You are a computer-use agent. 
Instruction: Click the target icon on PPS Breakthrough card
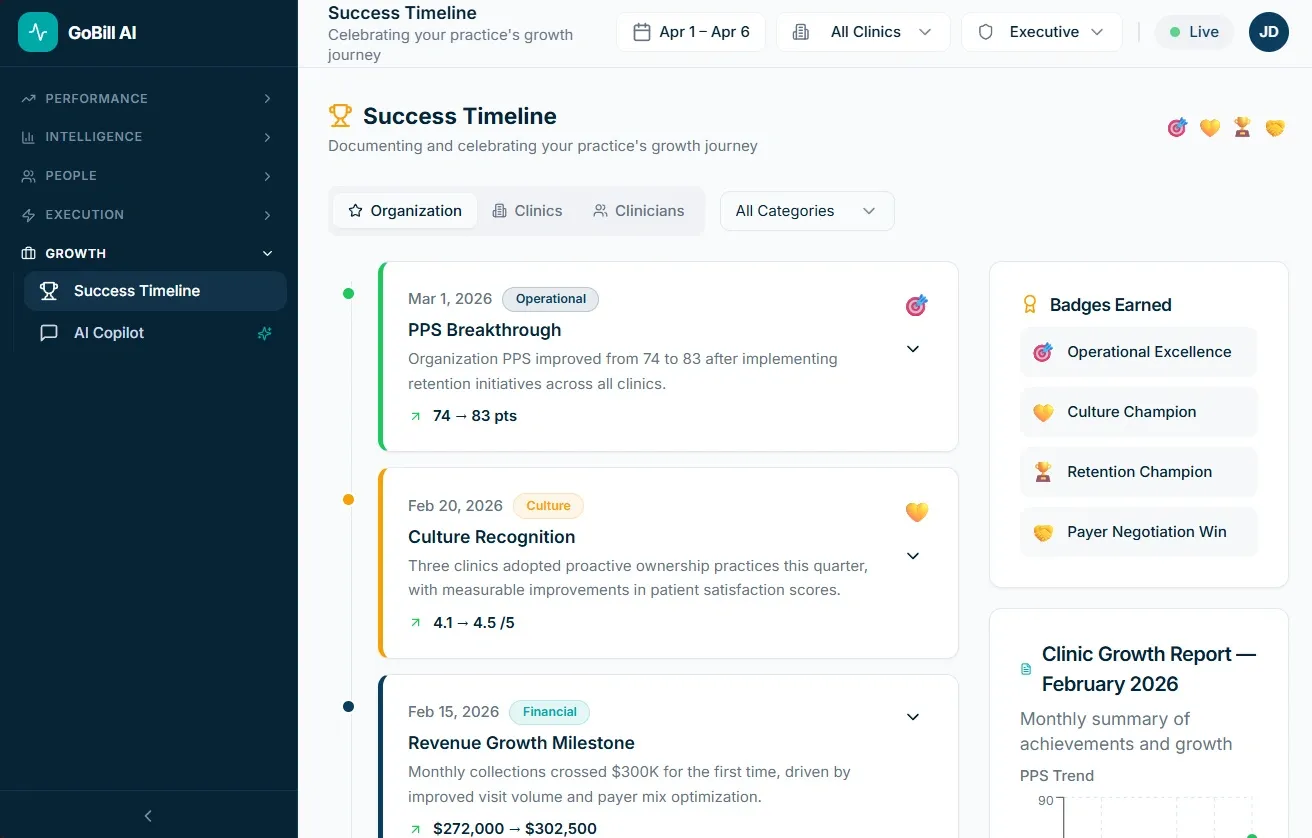(x=916, y=305)
